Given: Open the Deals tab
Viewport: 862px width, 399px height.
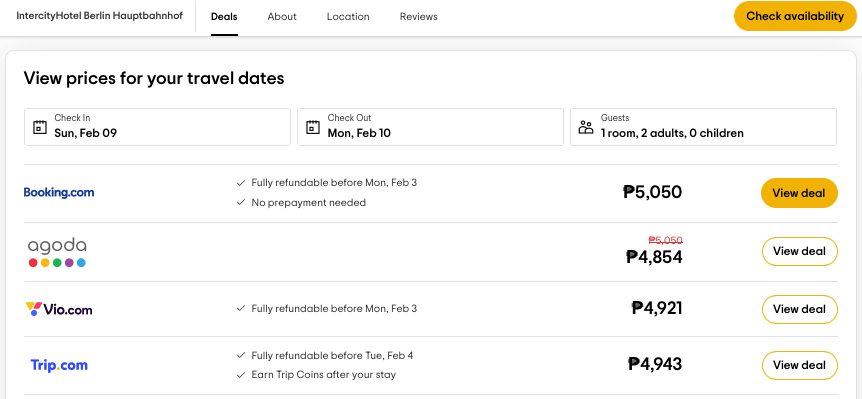Looking at the screenshot, I should pos(224,16).
